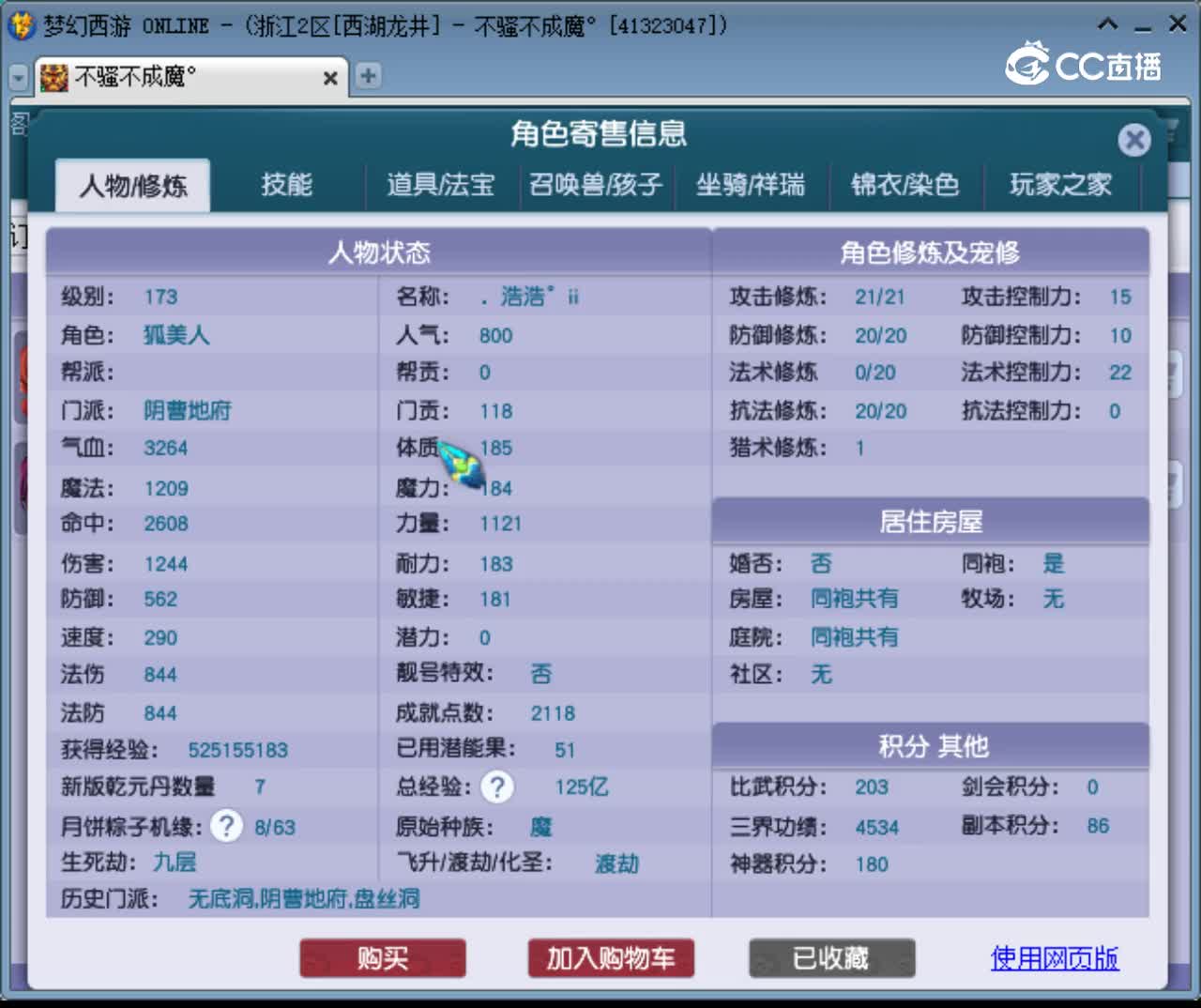Click the 三界功绩 value 4534
This screenshot has height=1008, width=1201.
(x=877, y=827)
